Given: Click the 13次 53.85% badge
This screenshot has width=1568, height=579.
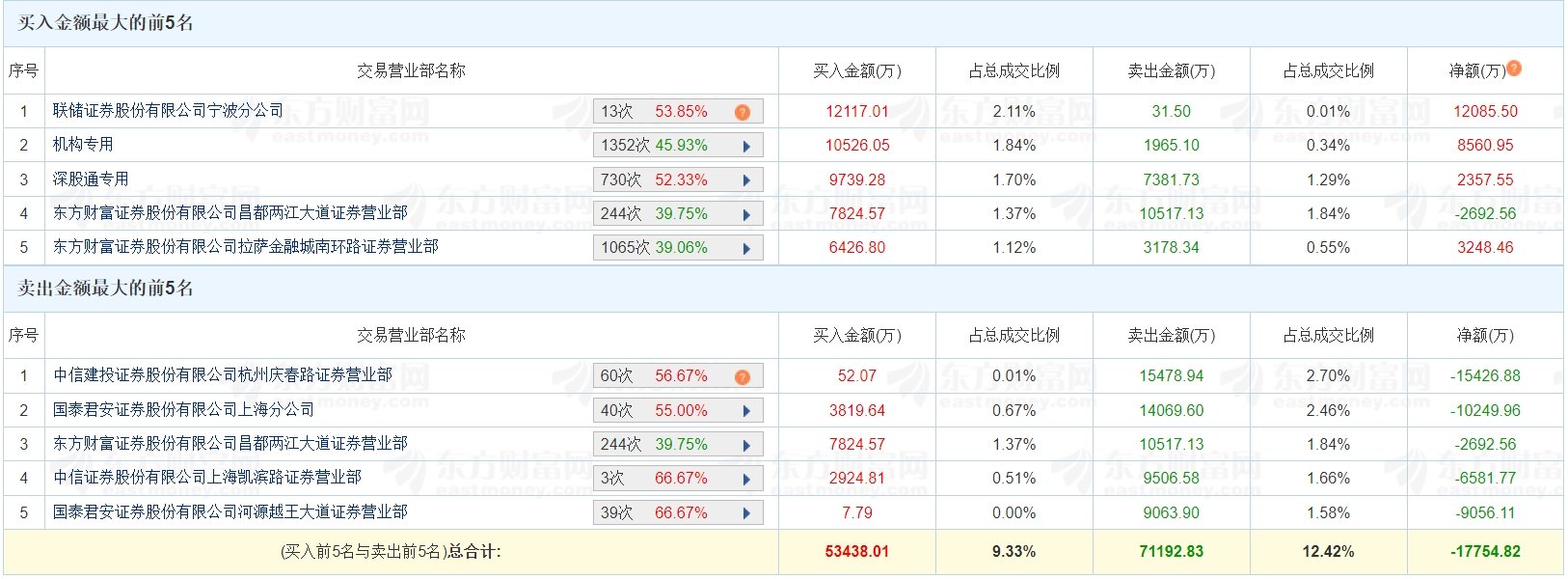Looking at the screenshot, I should 678,112.
